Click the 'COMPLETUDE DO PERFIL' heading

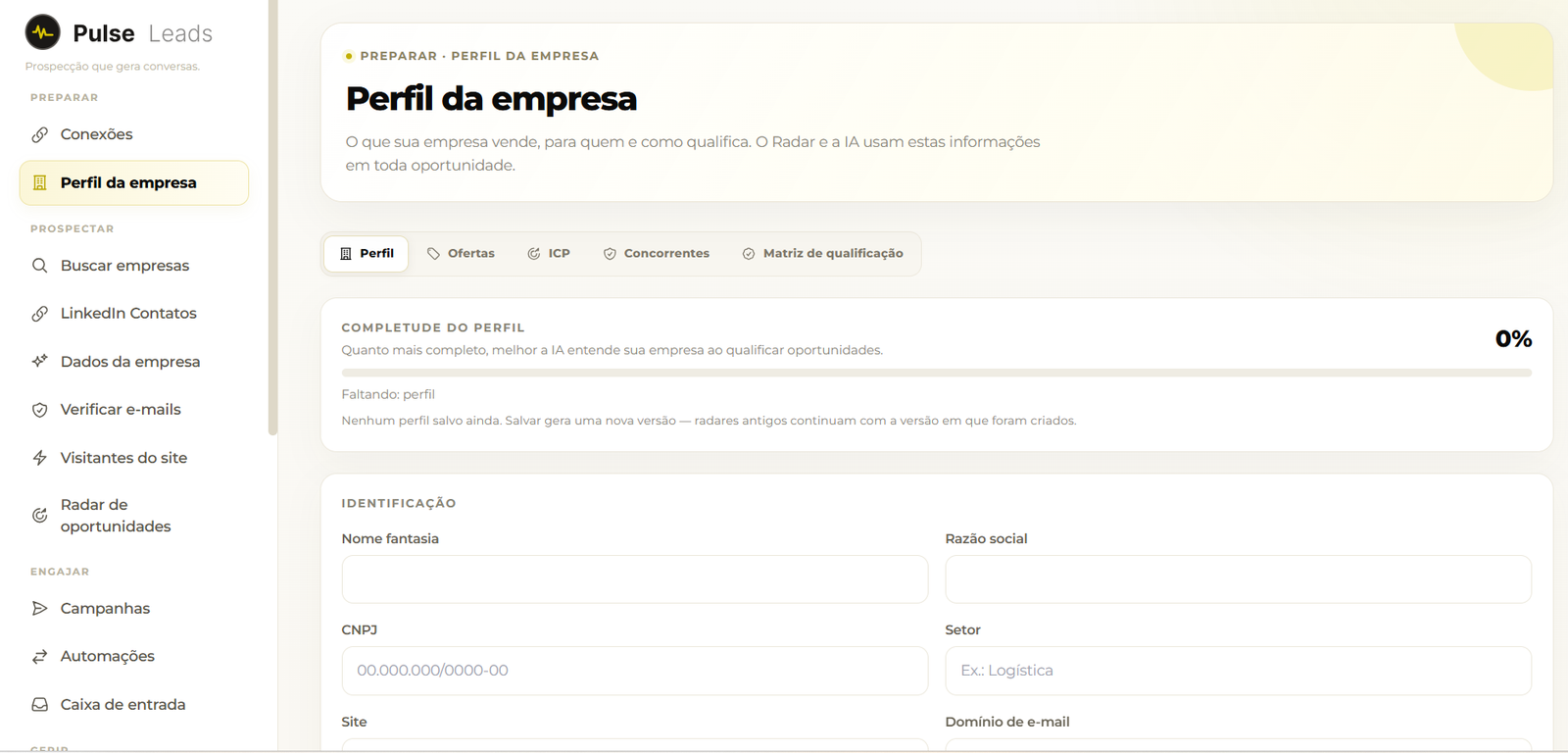click(433, 327)
